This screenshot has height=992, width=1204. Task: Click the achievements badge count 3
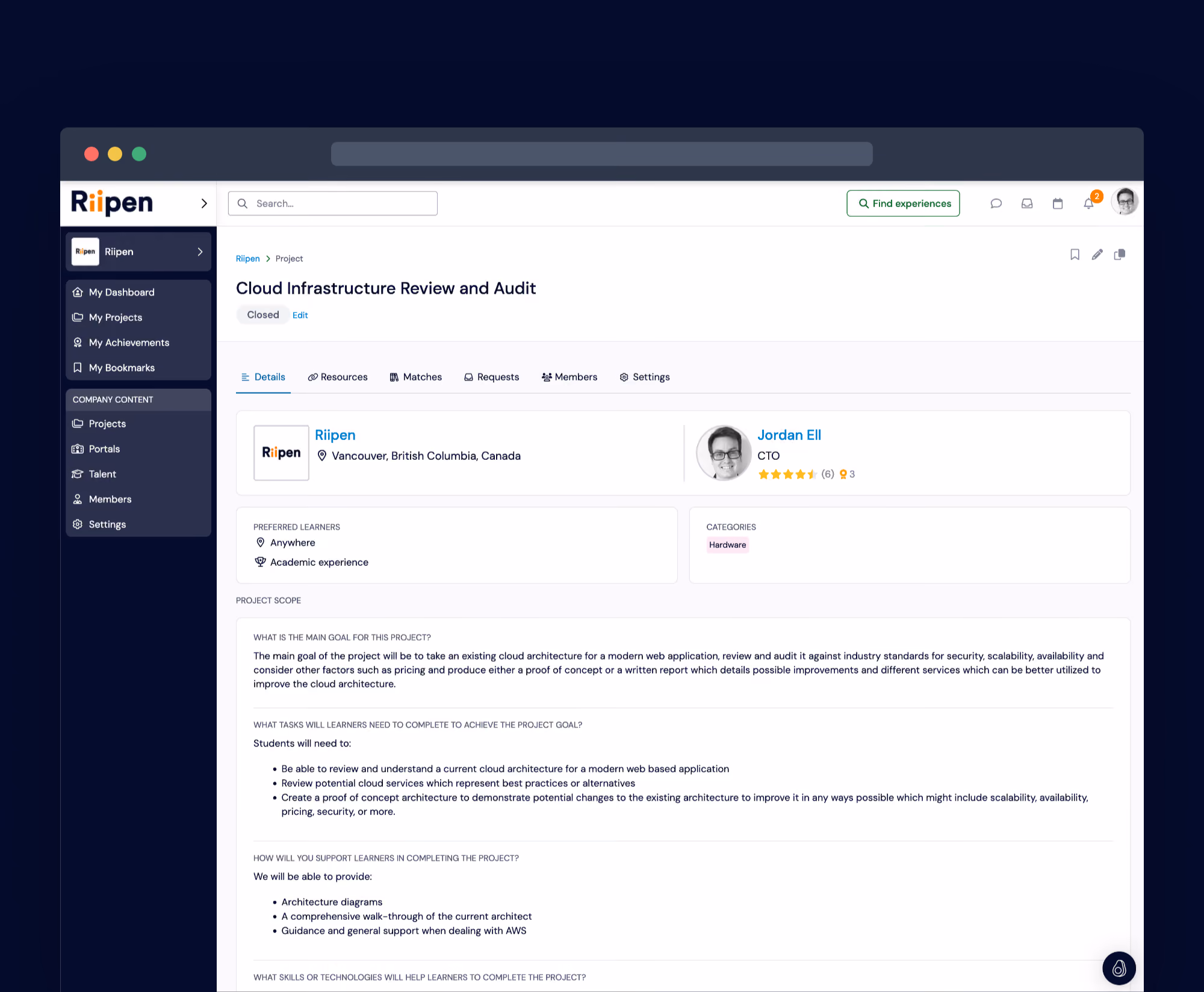point(847,474)
